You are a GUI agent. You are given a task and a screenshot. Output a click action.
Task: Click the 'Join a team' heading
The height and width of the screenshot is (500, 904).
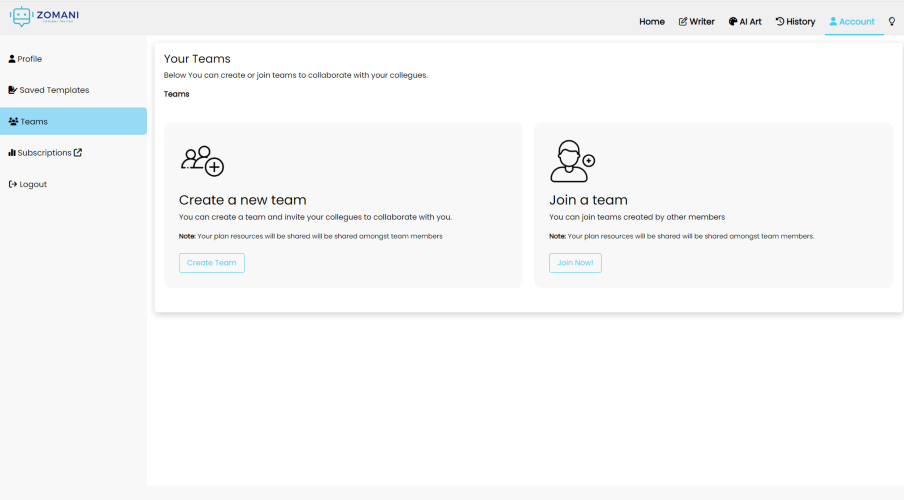pos(588,200)
